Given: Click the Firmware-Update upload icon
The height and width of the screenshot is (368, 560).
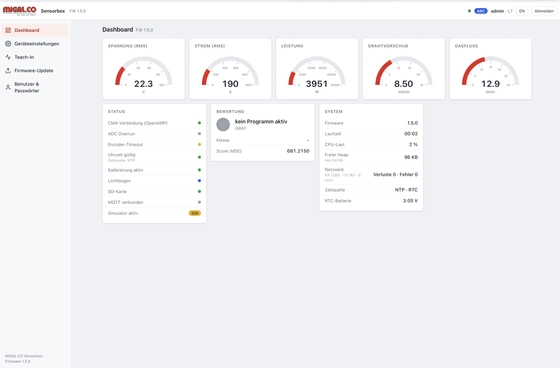Looking at the screenshot, I should [8, 71].
